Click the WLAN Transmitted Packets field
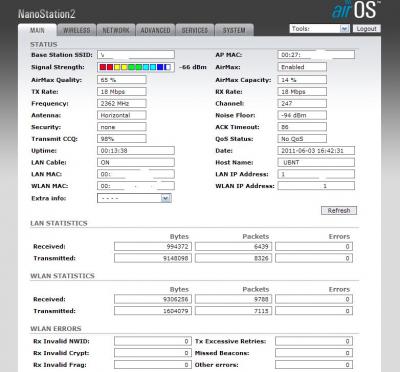Image resolution: width=400 pixels, height=372 pixels. 233,311
